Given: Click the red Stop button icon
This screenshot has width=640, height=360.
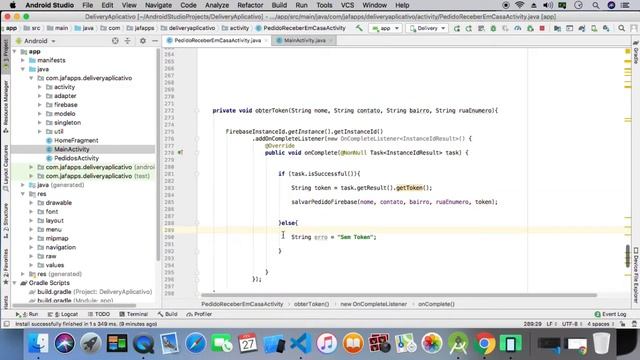Looking at the screenshot, I should [542, 28].
